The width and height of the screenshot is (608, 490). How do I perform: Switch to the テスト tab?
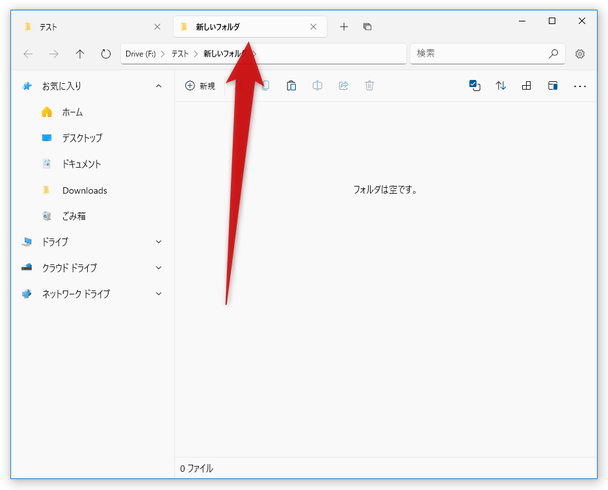point(92,27)
